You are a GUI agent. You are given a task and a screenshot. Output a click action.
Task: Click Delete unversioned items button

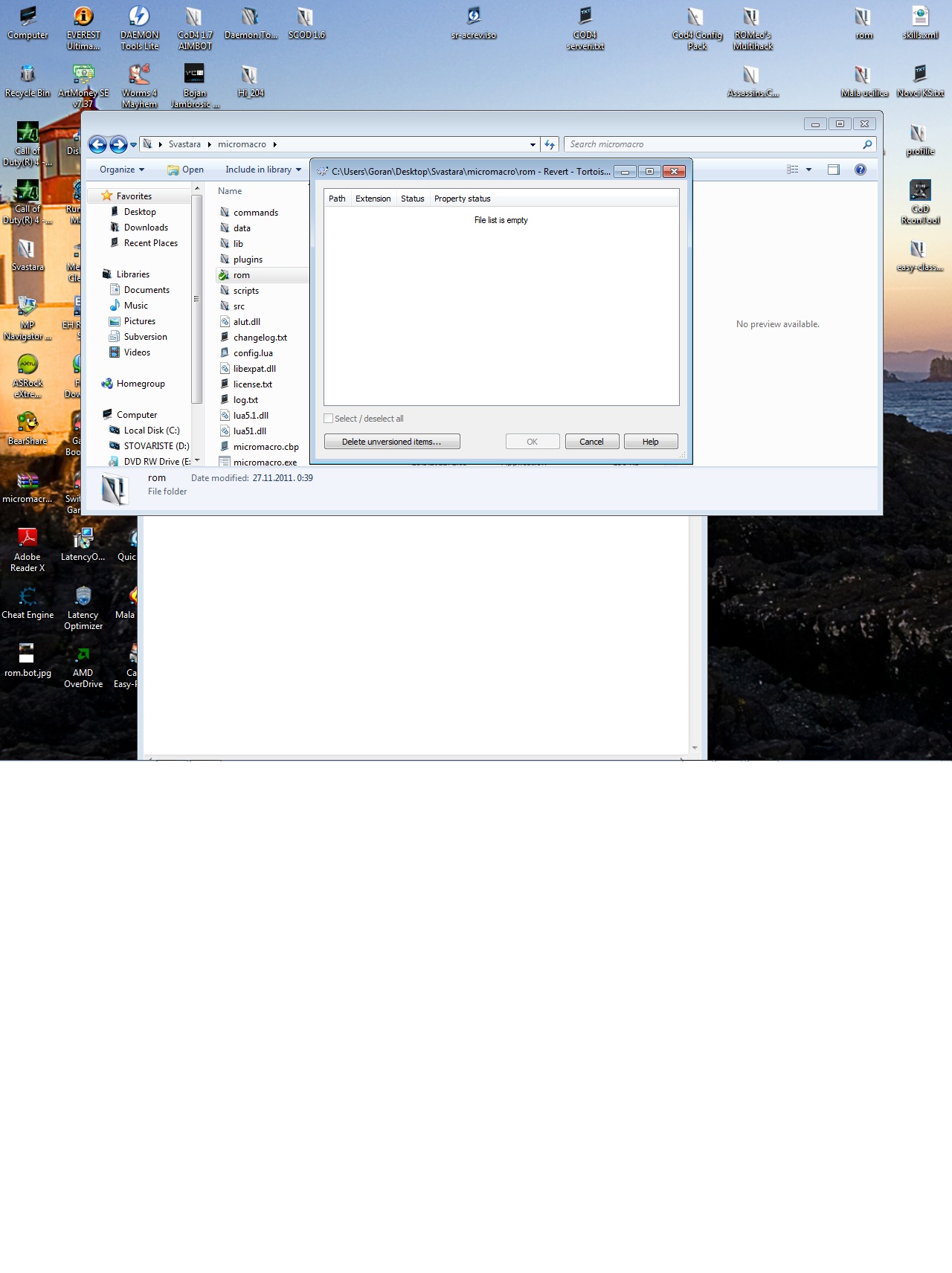tap(392, 442)
